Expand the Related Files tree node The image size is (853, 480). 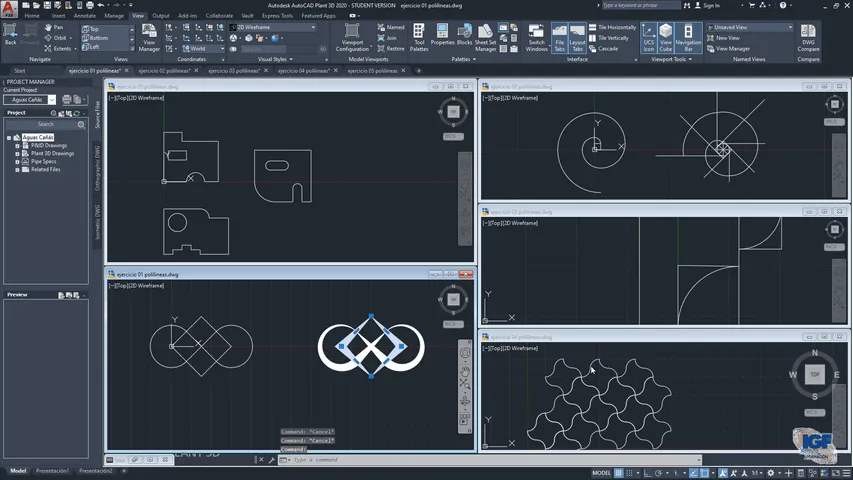(x=17, y=170)
